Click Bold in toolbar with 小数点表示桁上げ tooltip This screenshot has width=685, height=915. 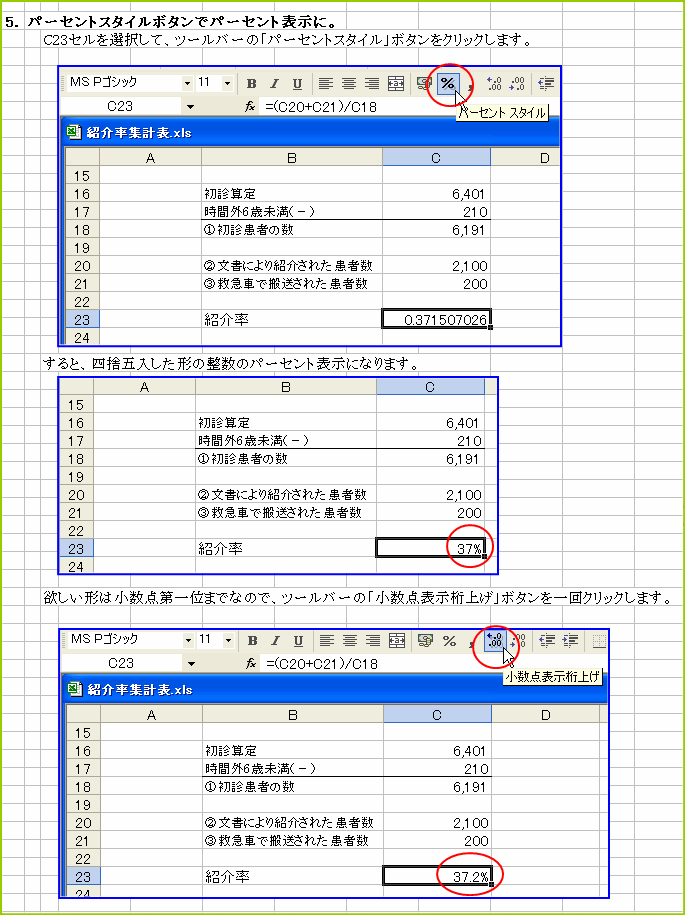tap(253, 641)
